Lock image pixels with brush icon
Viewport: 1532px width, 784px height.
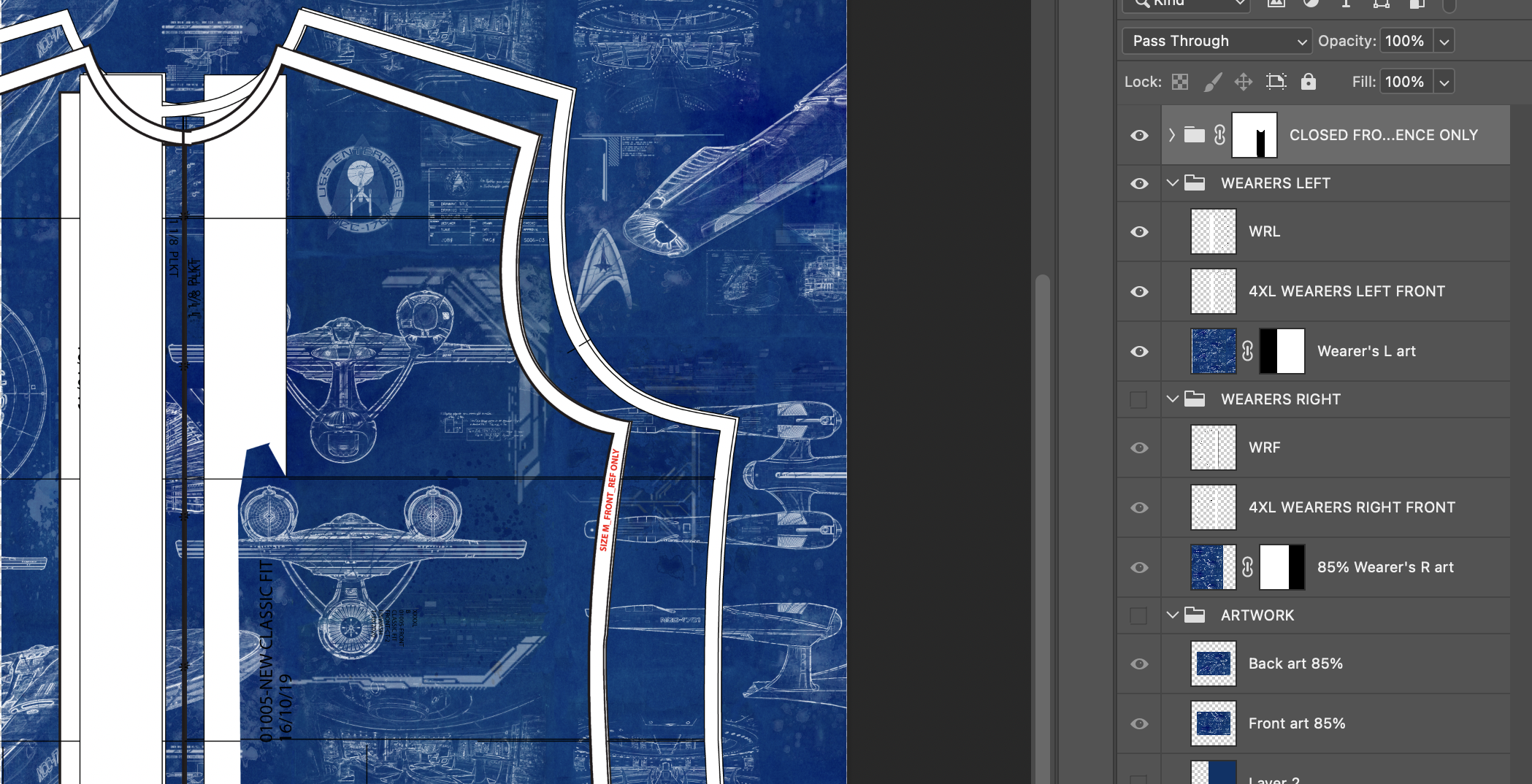[x=1212, y=82]
